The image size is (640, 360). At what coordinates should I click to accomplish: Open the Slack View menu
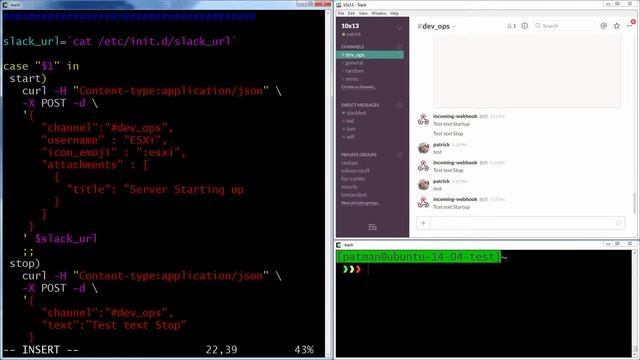tap(363, 13)
